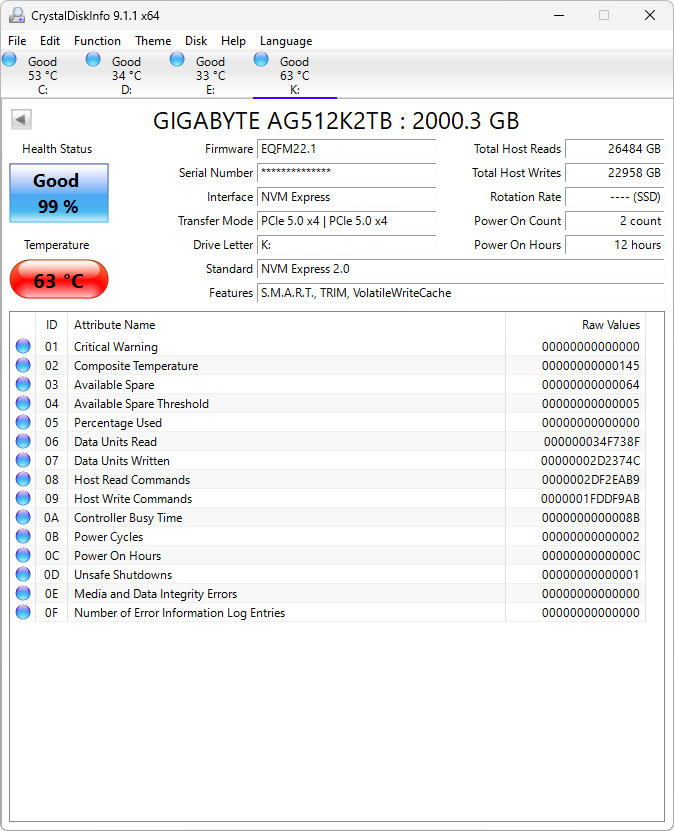The height and width of the screenshot is (831, 674).
Task: Click status orb of Composite Temperature row
Action: pyautogui.click(x=23, y=365)
